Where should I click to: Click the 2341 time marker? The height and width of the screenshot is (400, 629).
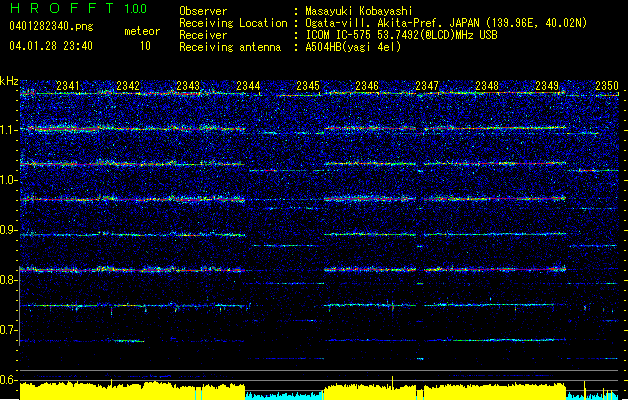[68, 86]
